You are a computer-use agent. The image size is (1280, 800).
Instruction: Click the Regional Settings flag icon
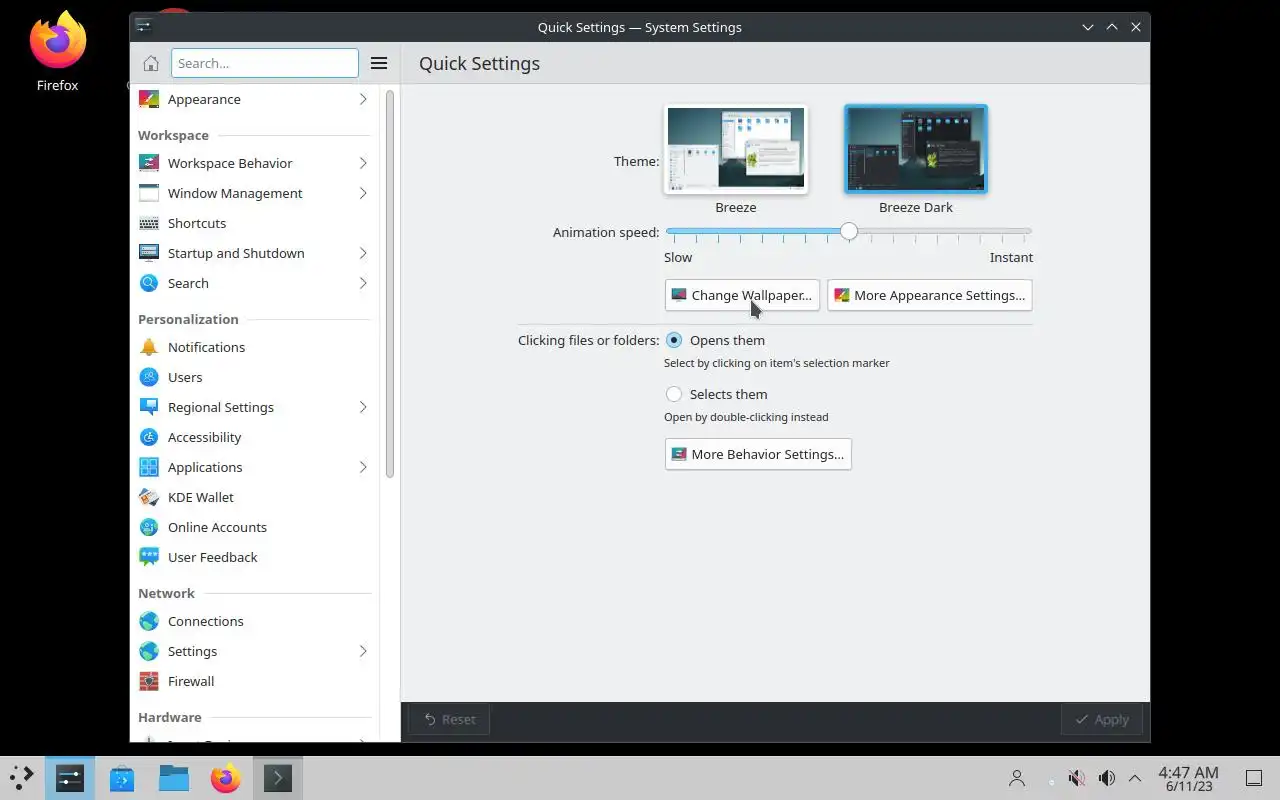click(x=149, y=407)
